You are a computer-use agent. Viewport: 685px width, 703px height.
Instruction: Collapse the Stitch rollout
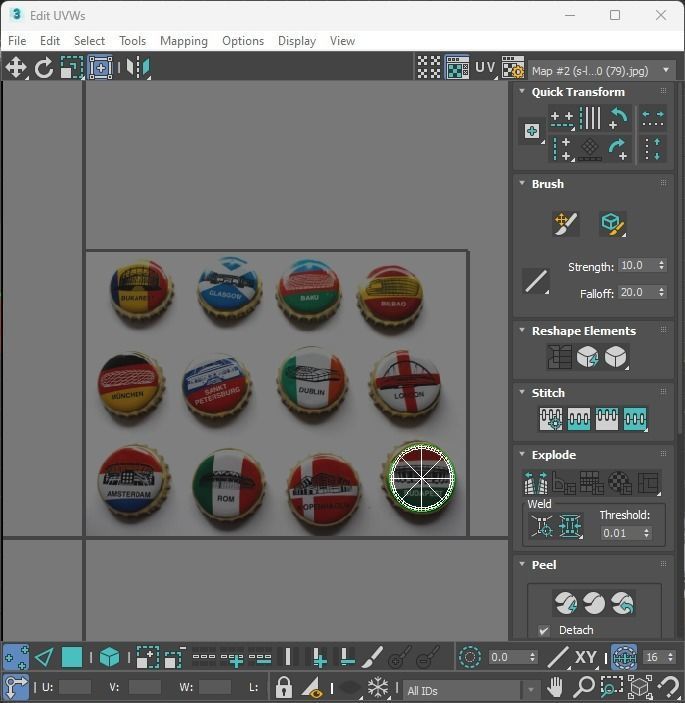click(522, 392)
